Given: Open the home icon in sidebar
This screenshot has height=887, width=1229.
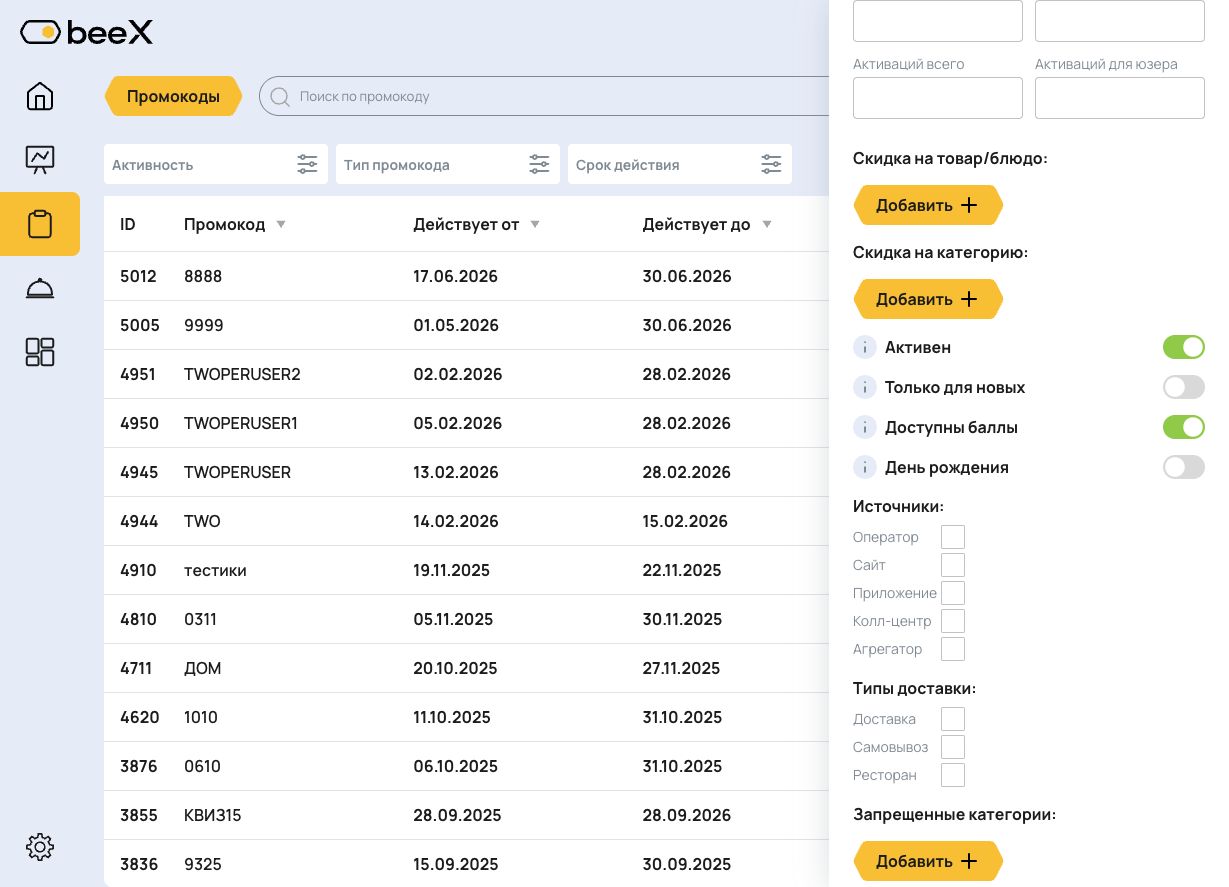Looking at the screenshot, I should tap(40, 96).
